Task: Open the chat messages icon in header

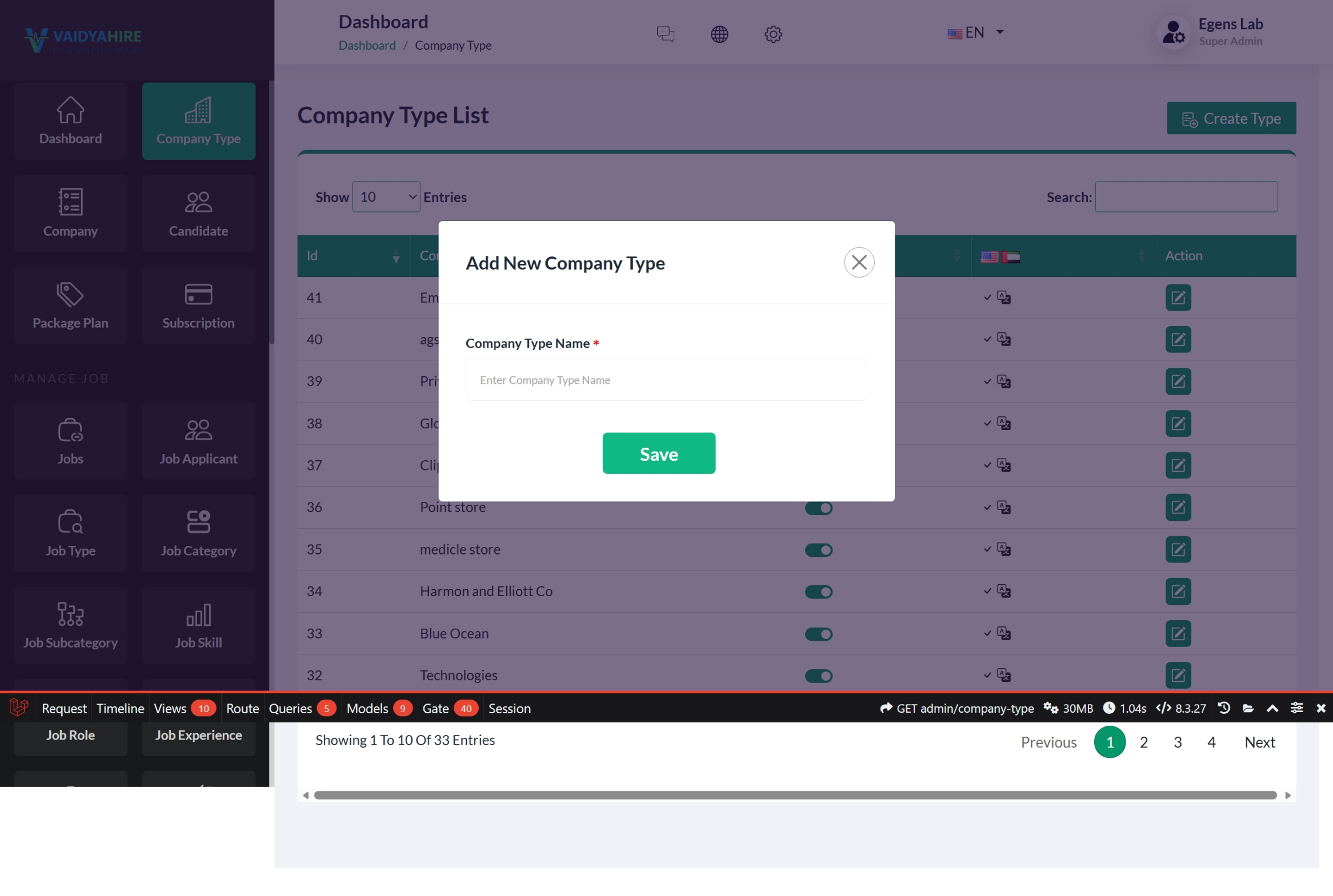Action: pos(665,34)
